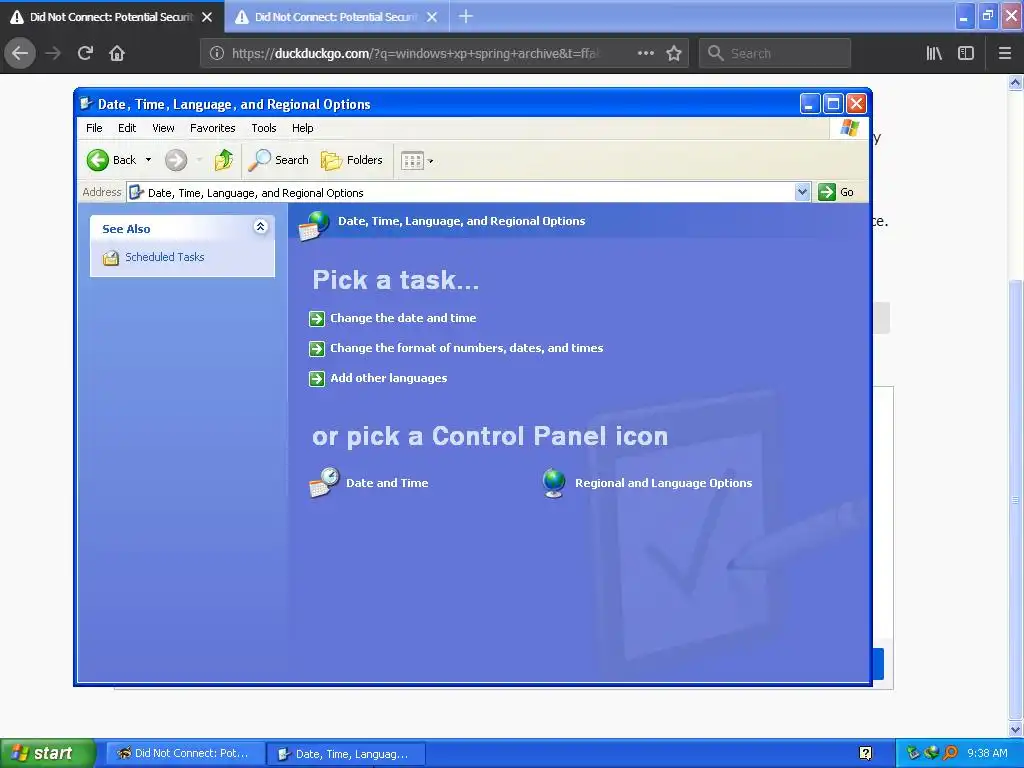Open the Edit menu
The height and width of the screenshot is (768, 1024).
(127, 128)
